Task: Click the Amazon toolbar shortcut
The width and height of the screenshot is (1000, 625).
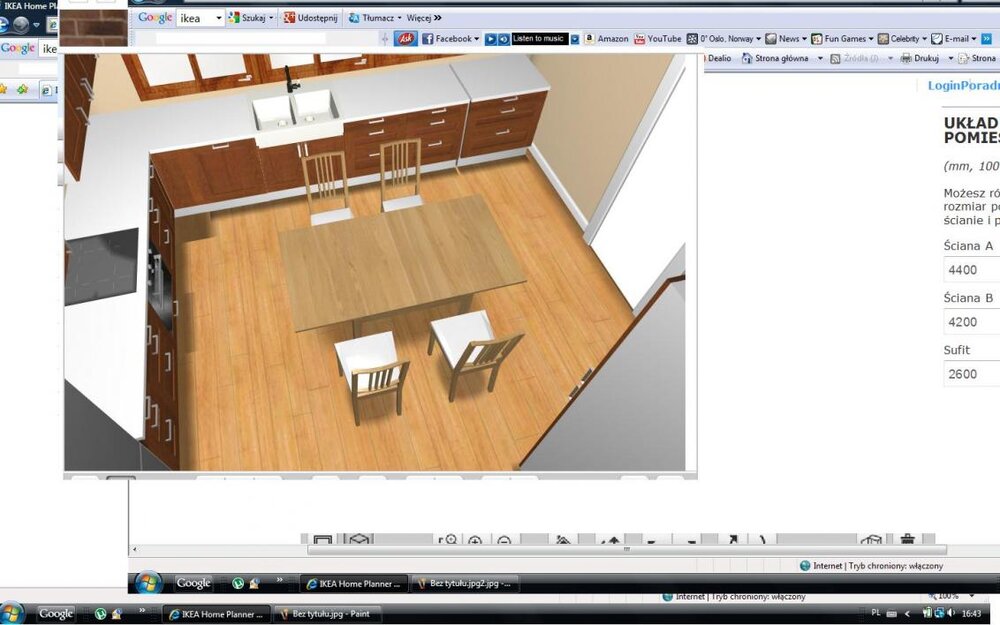Action: (606, 39)
